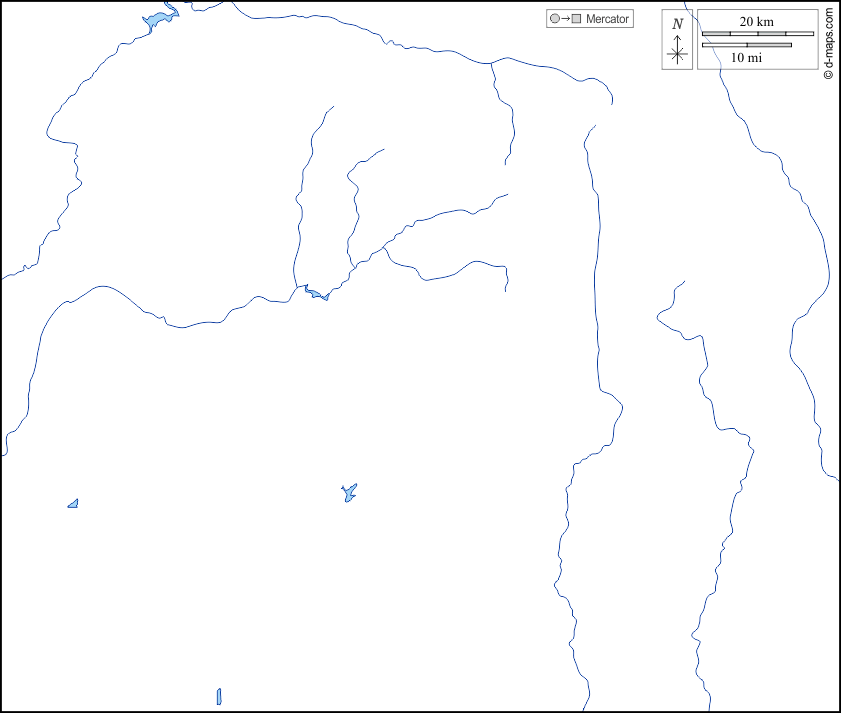Click the narrow lake at the bottom of the map
This screenshot has width=841, height=713.
pyautogui.click(x=219, y=696)
